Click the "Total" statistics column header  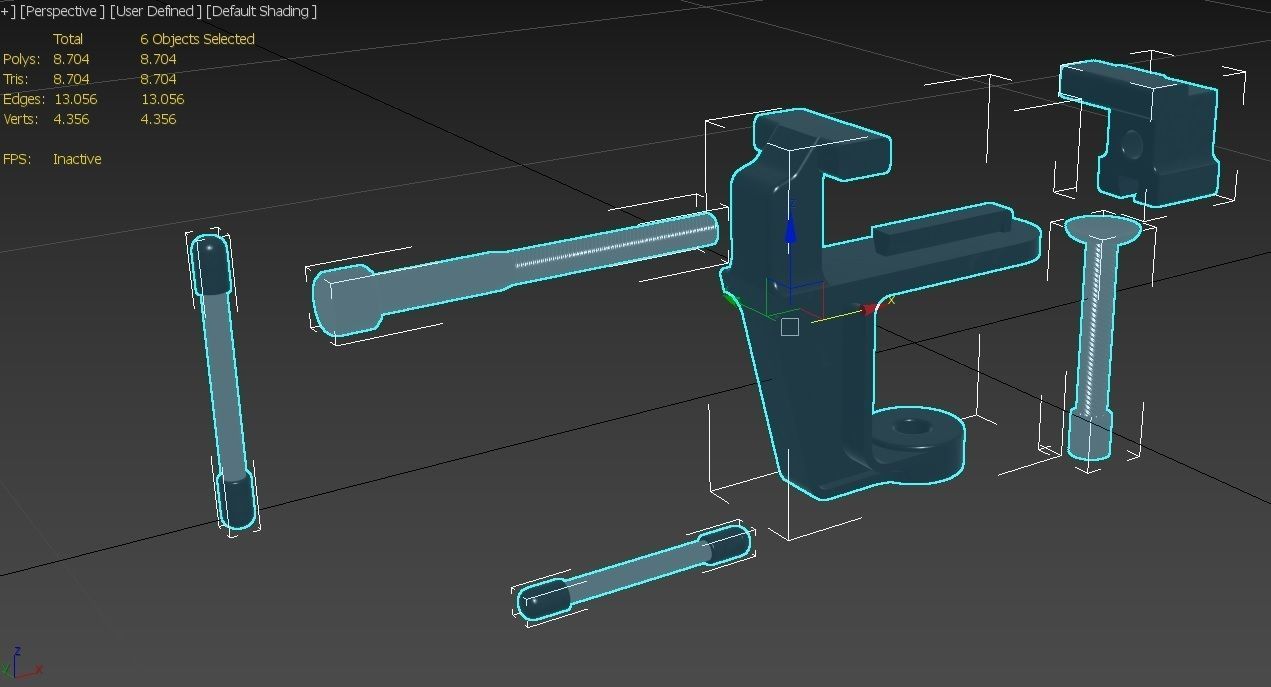[68, 39]
